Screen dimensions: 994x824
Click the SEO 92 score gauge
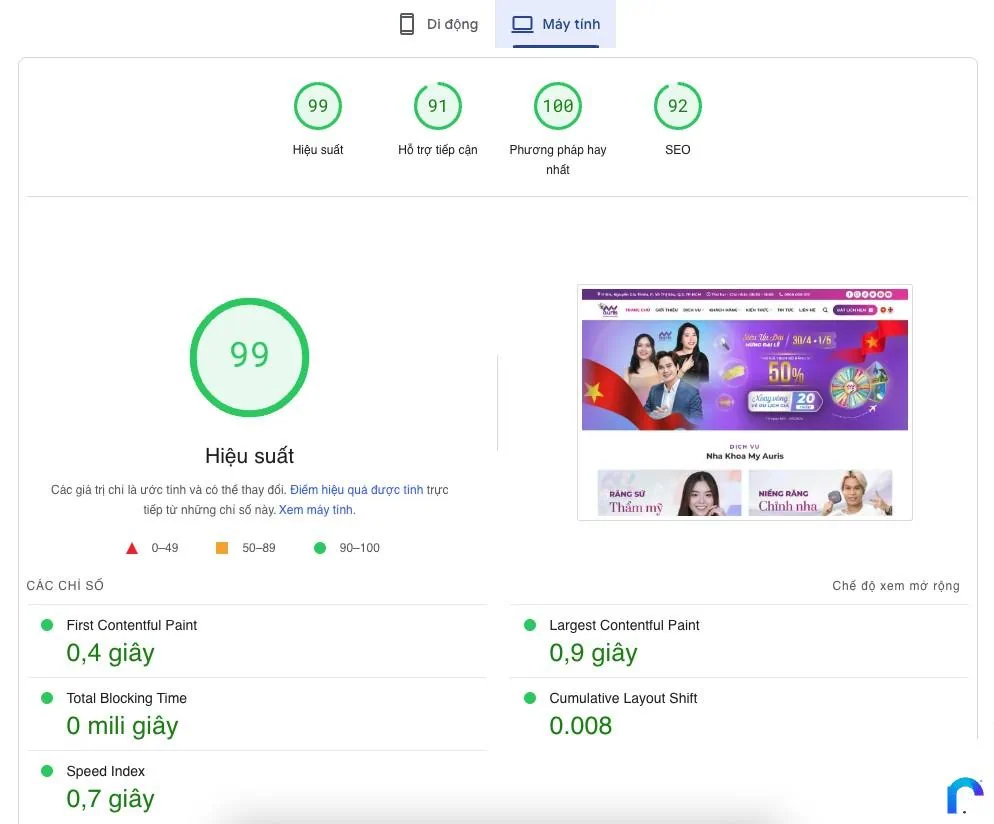[678, 106]
